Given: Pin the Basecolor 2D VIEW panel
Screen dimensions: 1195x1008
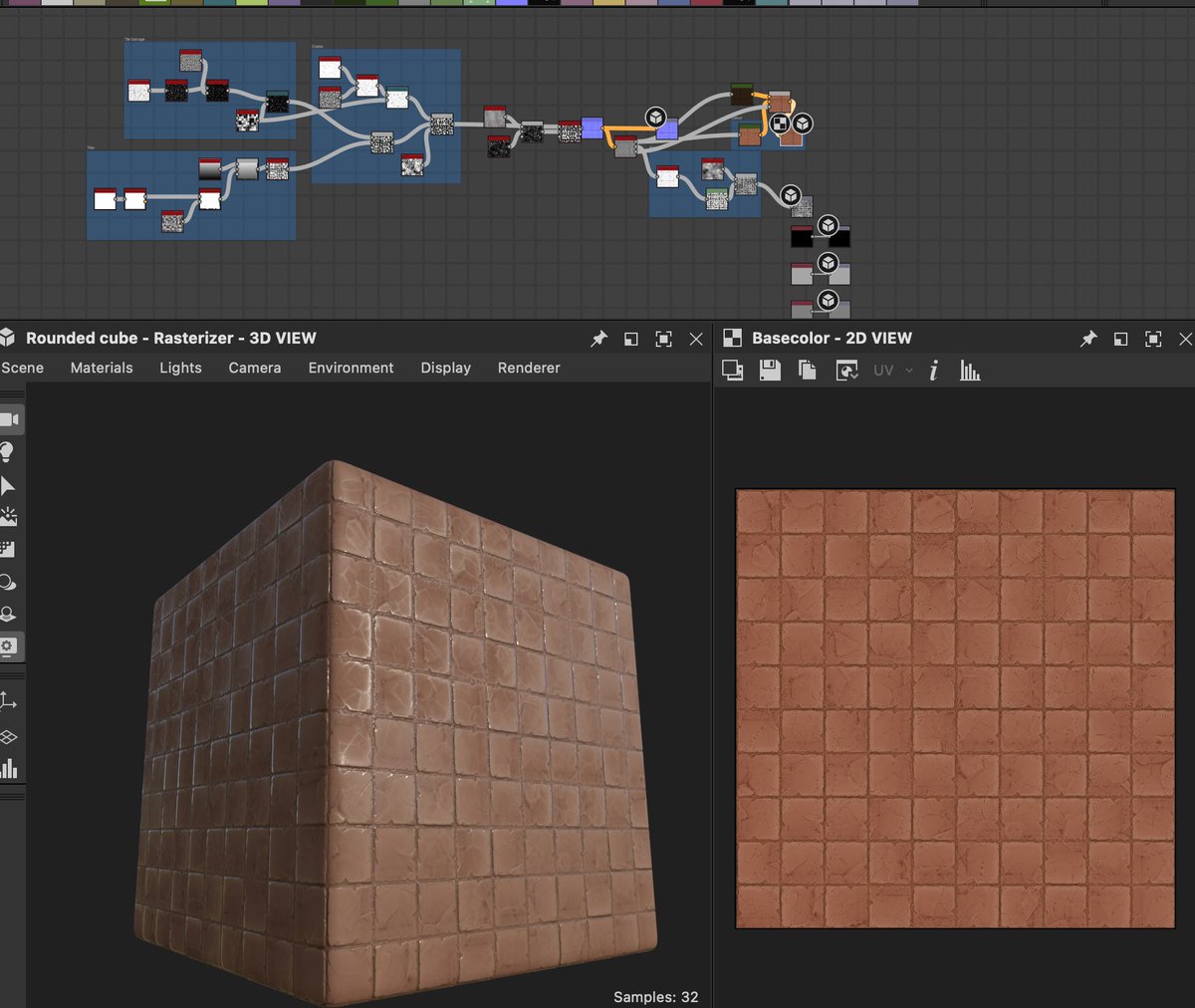Looking at the screenshot, I should coord(1088,339).
